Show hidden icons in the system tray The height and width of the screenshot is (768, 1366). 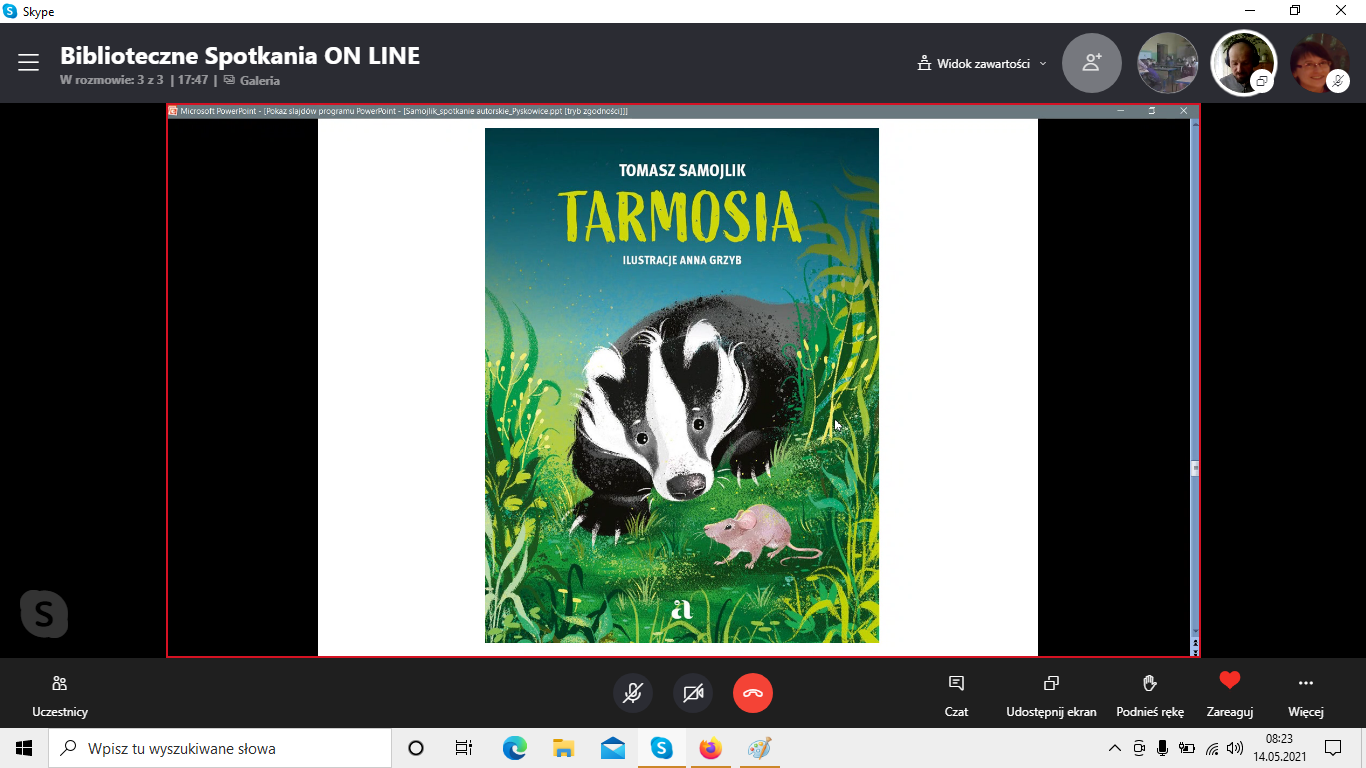click(1115, 748)
